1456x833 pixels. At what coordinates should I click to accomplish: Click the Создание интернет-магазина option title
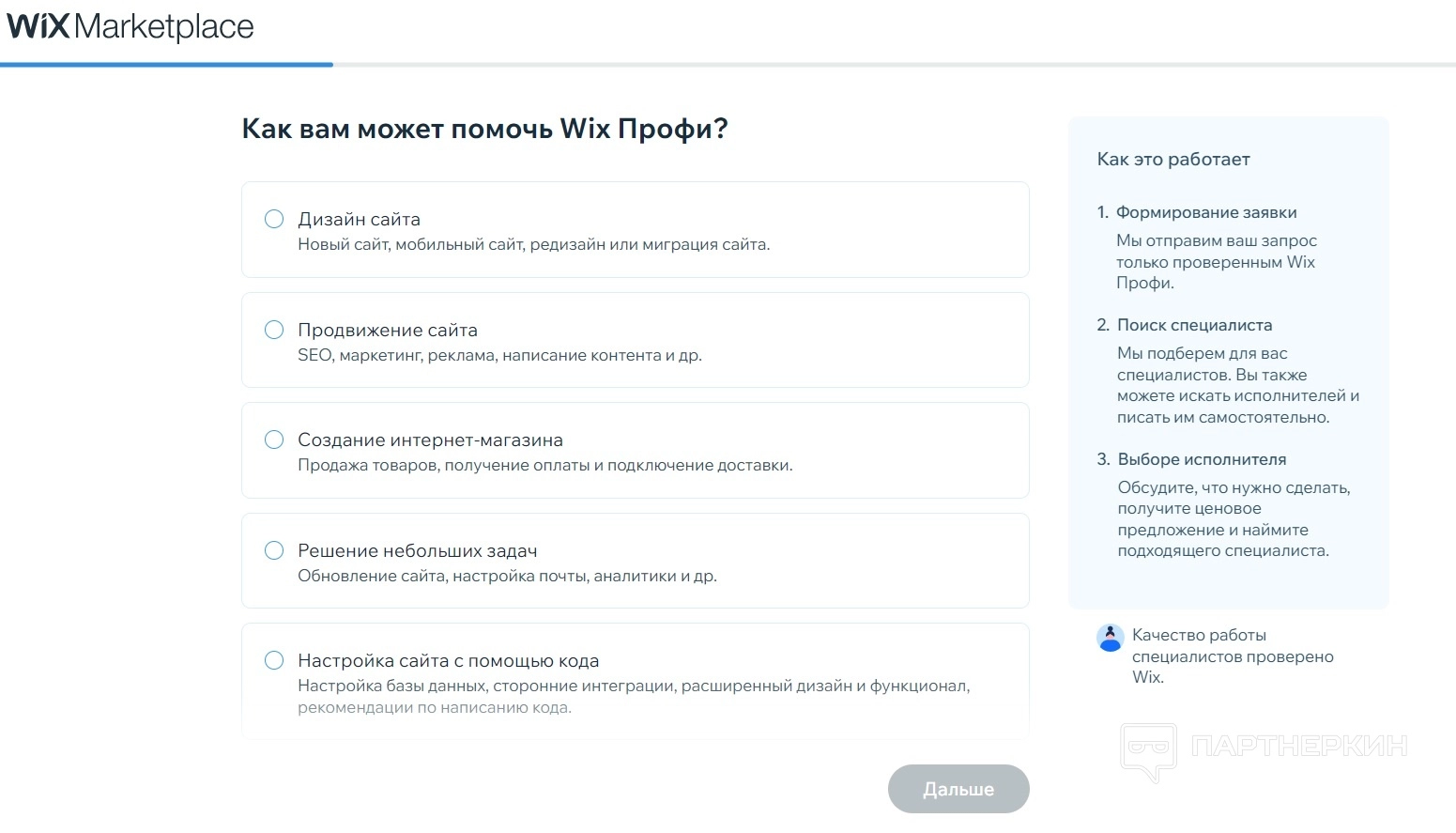[x=430, y=440]
